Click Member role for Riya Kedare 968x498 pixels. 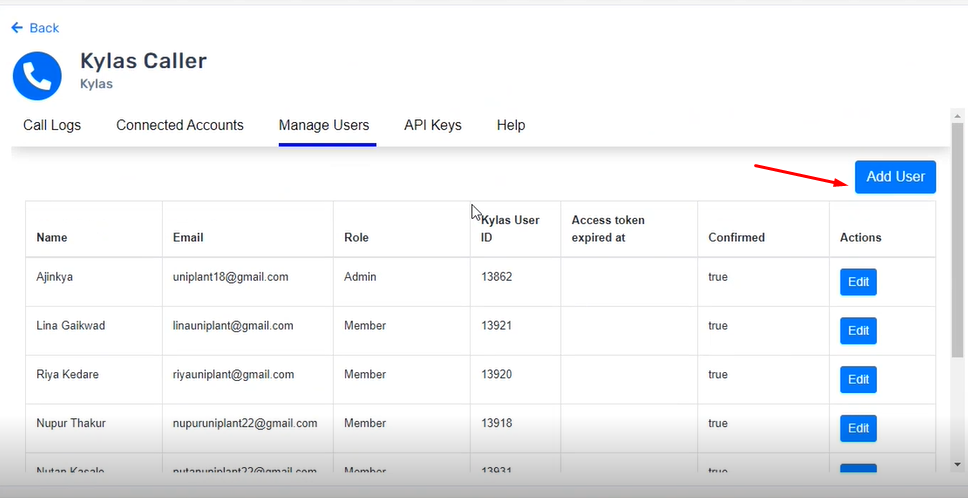365,375
